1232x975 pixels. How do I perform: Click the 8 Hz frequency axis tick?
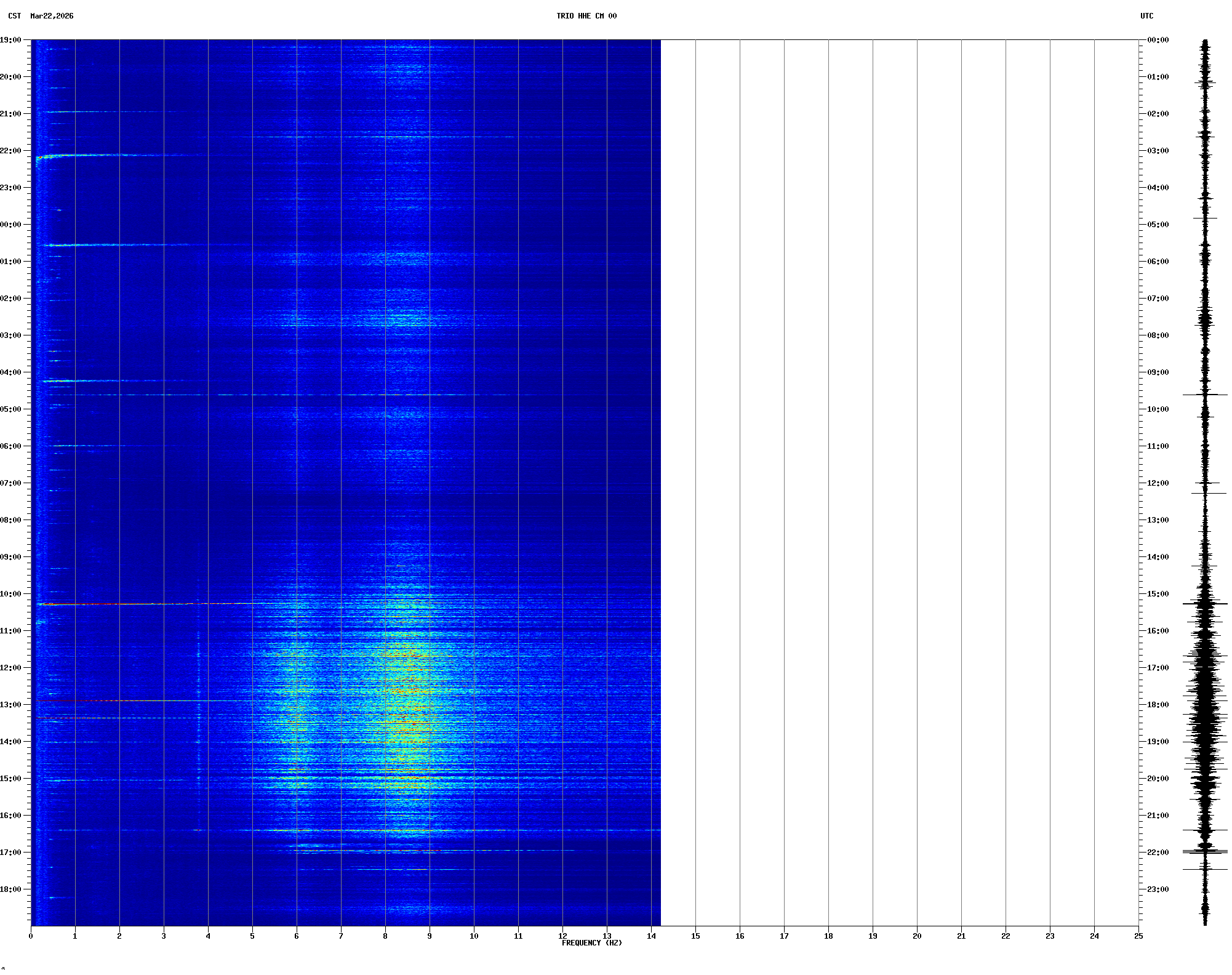[x=385, y=936]
